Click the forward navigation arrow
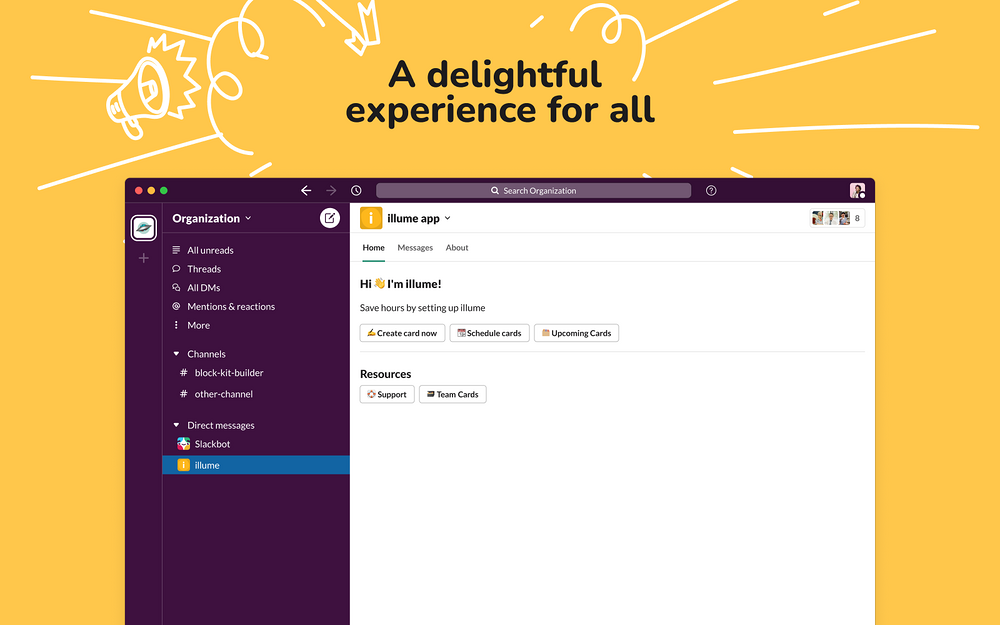The height and width of the screenshot is (625, 1000). click(331, 191)
